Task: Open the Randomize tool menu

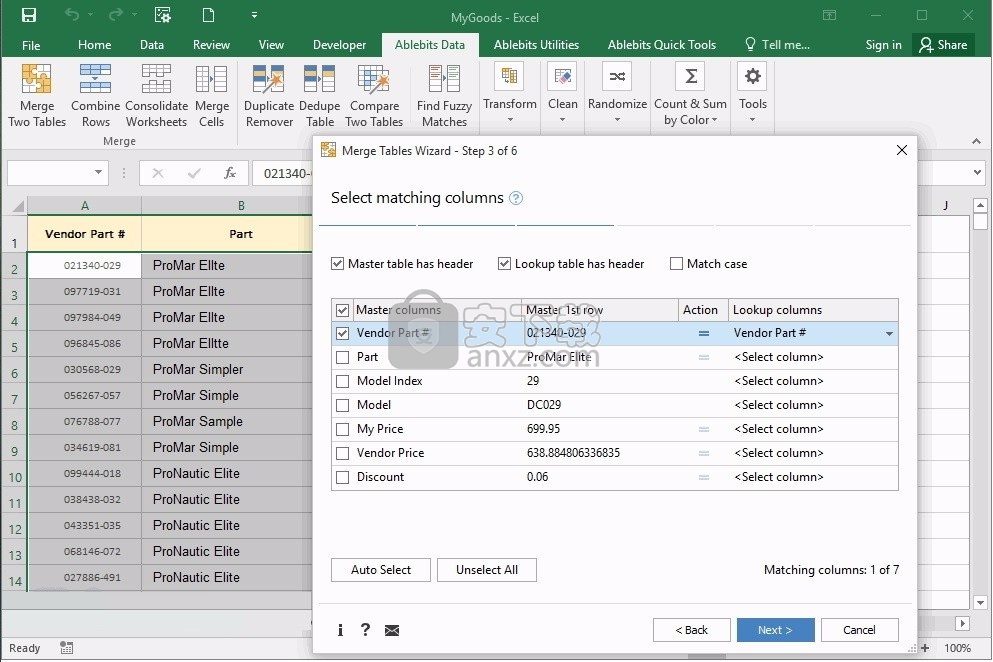Action: point(617,94)
